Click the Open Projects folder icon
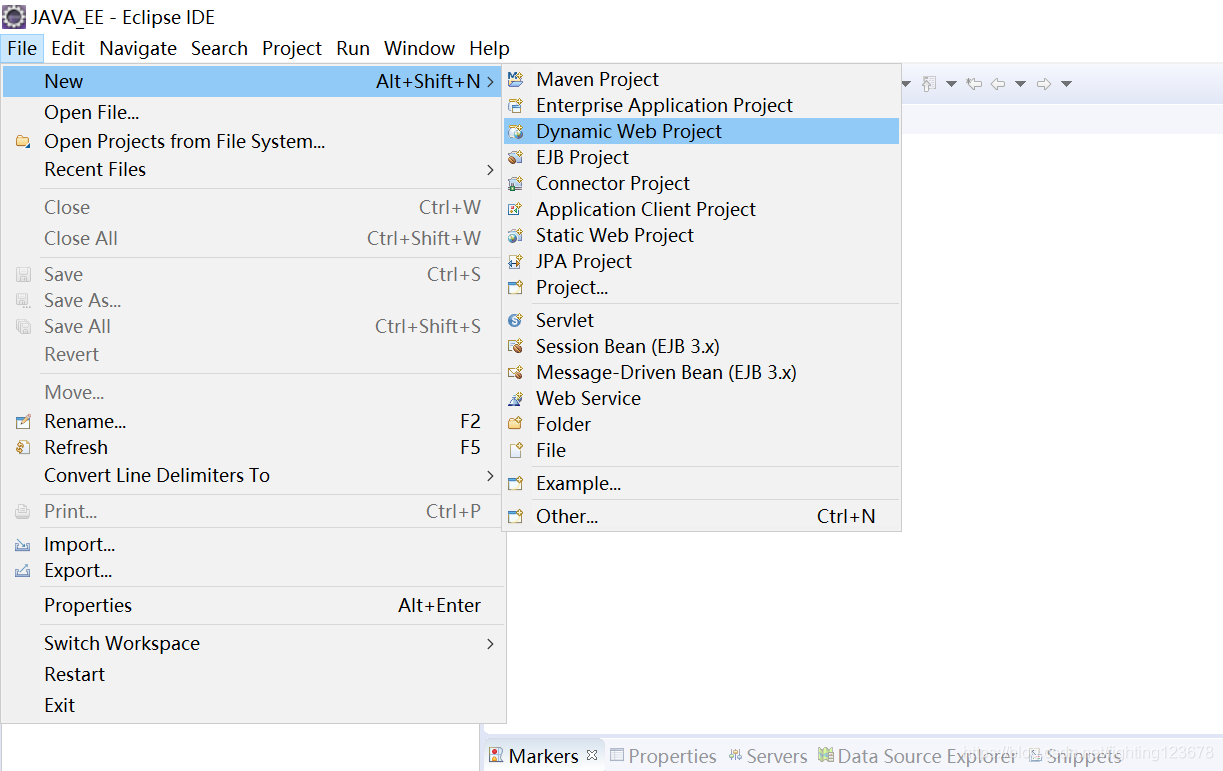Viewport: 1223px width, 771px height. [23, 142]
